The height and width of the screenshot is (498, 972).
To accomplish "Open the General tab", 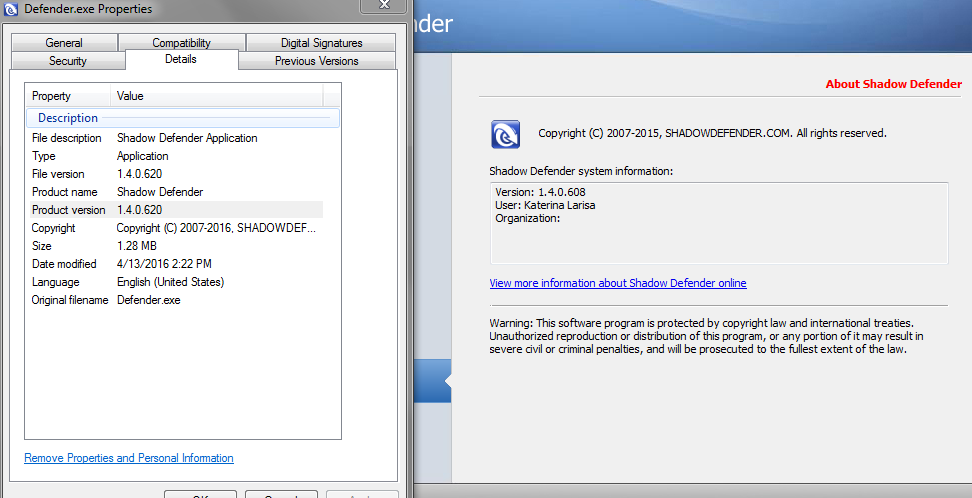I will [x=64, y=43].
